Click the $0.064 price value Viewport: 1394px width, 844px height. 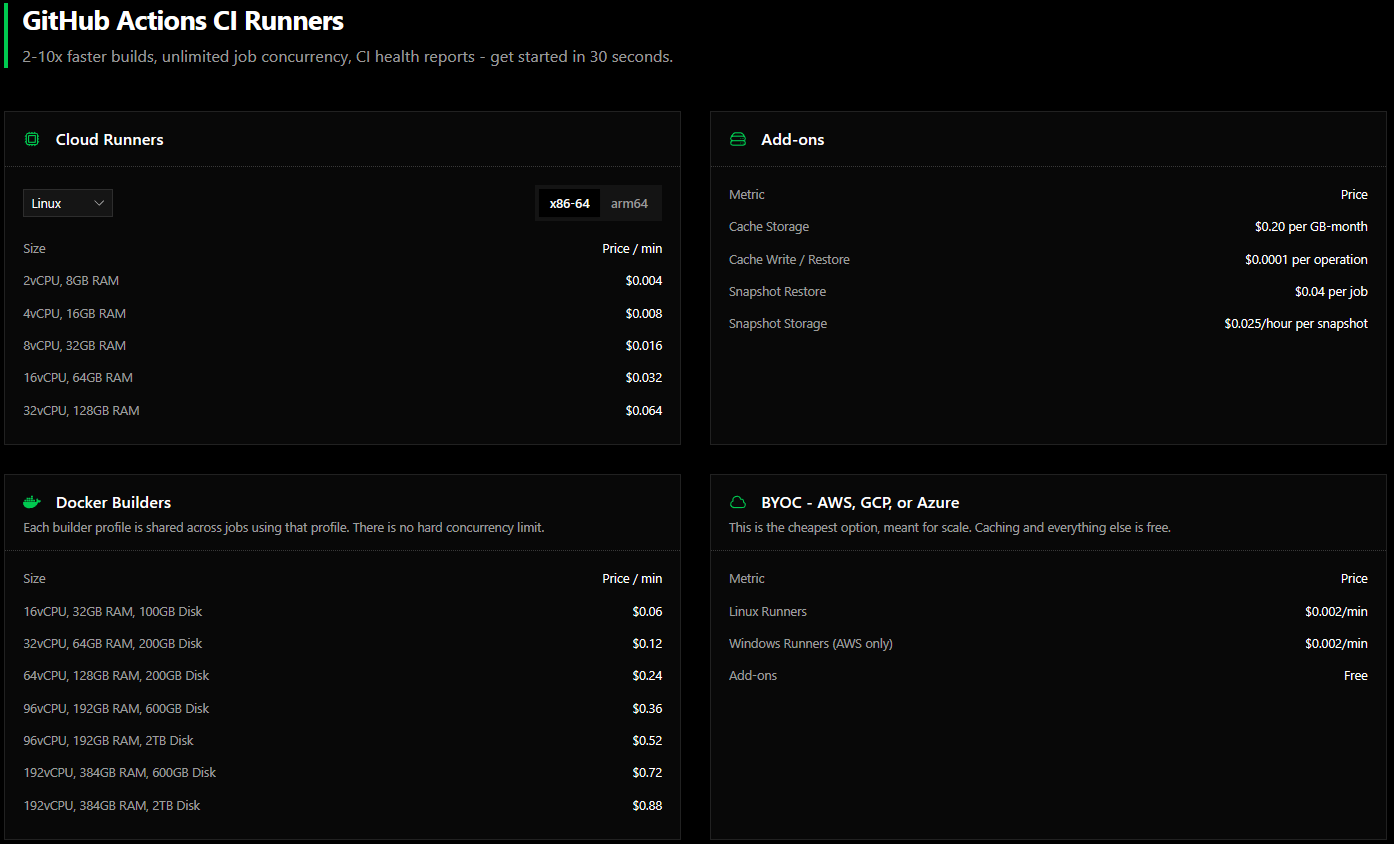pos(644,410)
